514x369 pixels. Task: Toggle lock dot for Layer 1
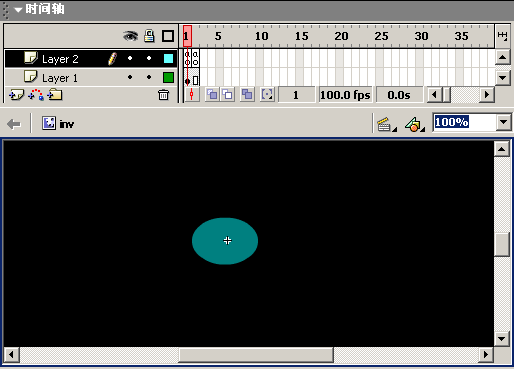click(149, 77)
